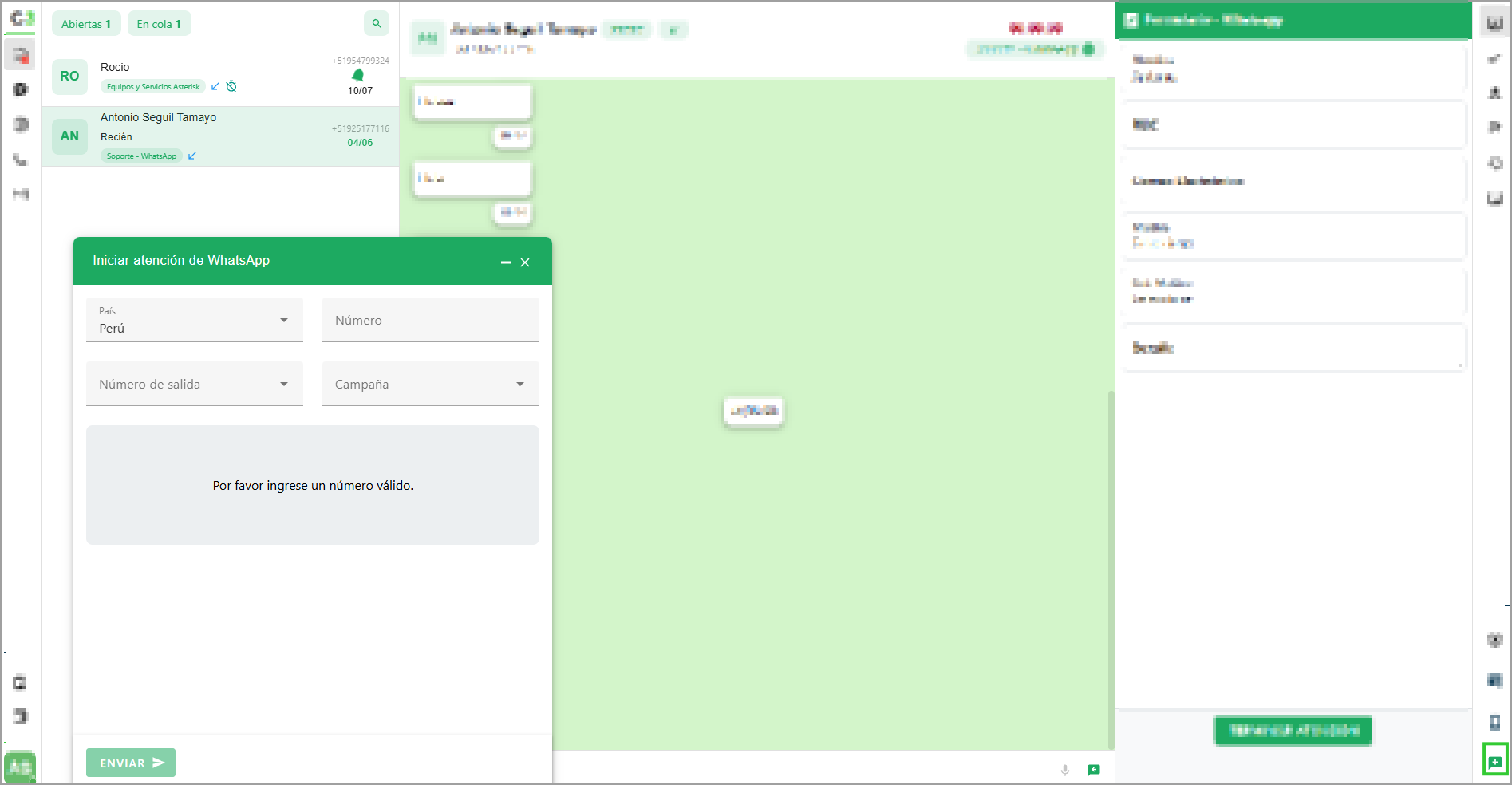Click the microphone icon in message bar
1512x785 pixels.
coord(1064,770)
